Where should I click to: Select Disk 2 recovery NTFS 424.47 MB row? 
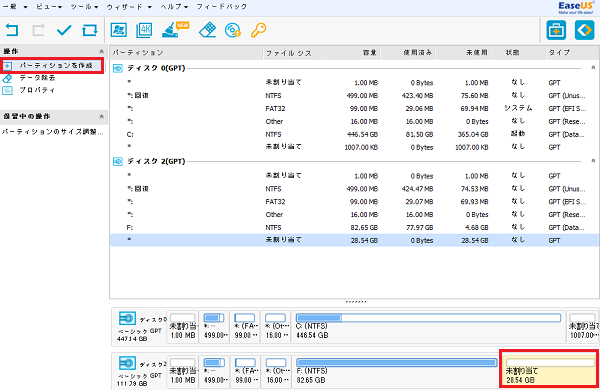[x=354, y=189]
